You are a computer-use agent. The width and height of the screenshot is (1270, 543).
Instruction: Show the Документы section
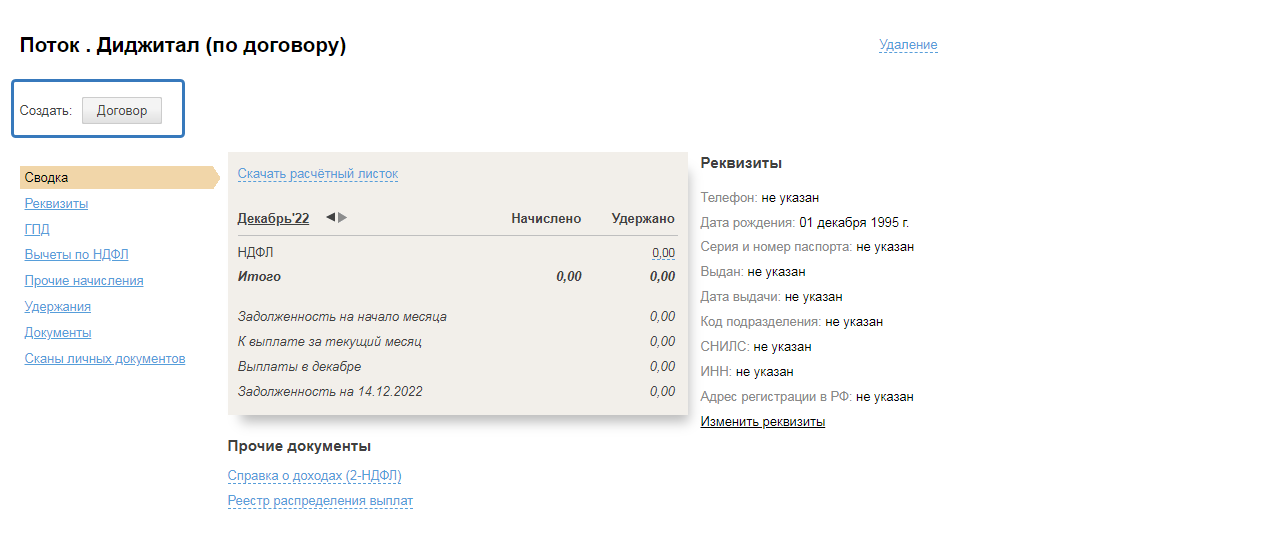[x=58, y=333]
